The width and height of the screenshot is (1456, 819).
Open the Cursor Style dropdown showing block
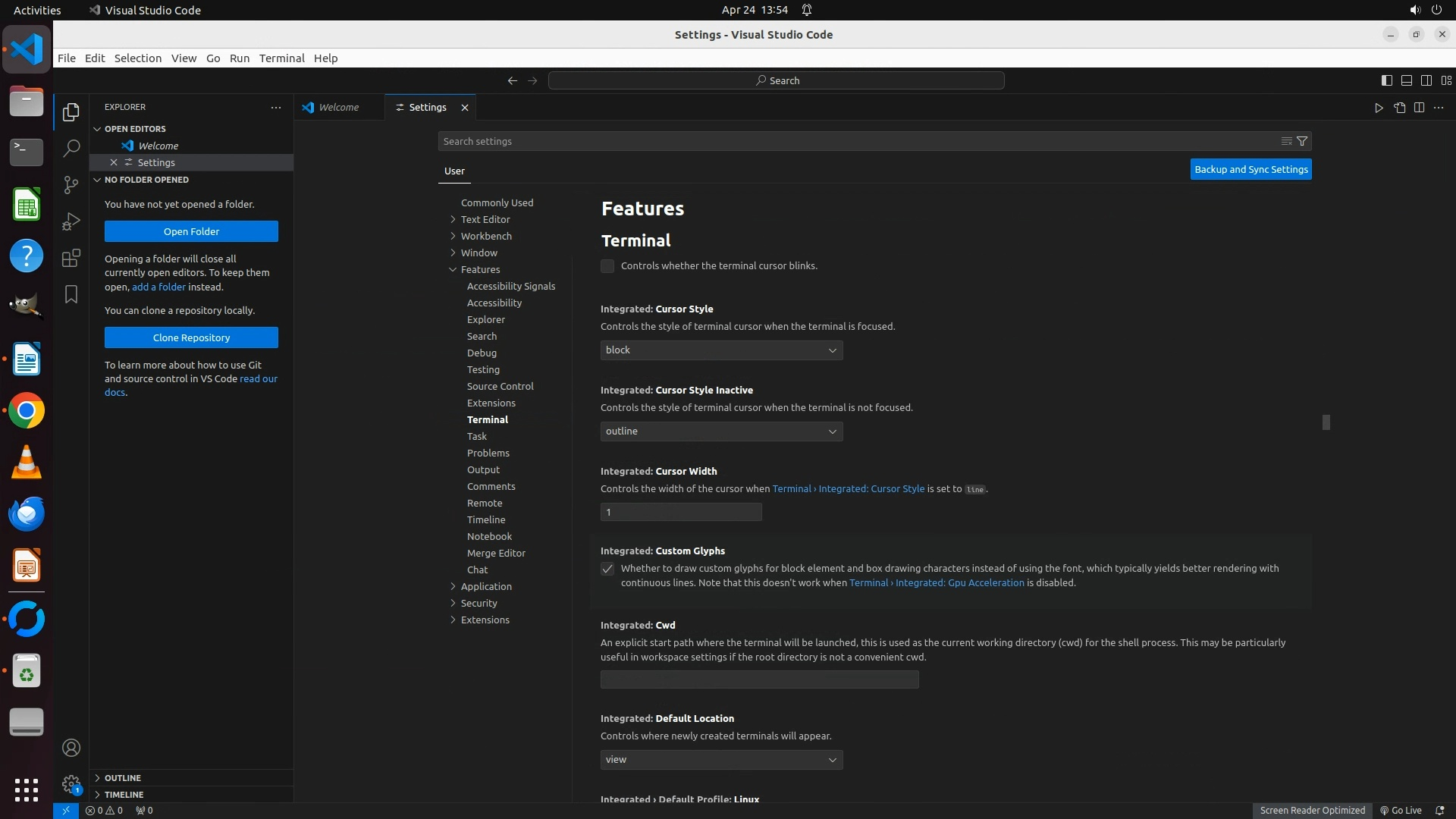[x=721, y=350]
